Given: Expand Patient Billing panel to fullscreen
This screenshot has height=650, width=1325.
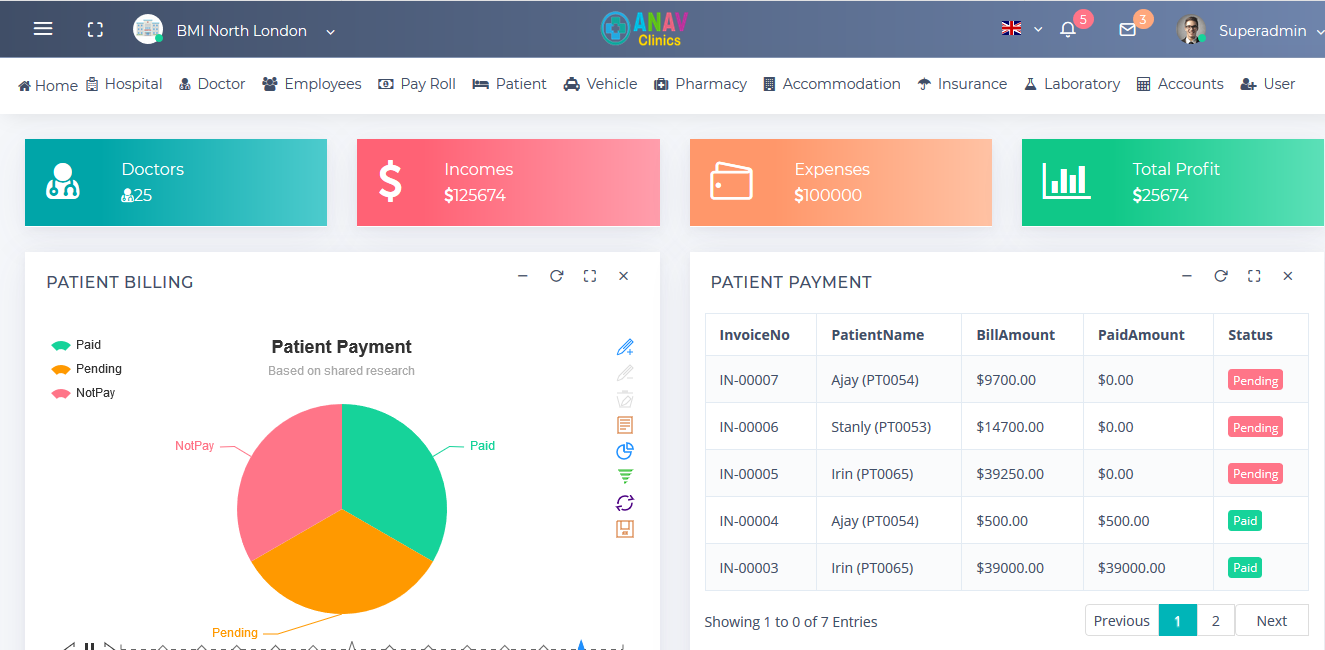Looking at the screenshot, I should click(x=590, y=276).
